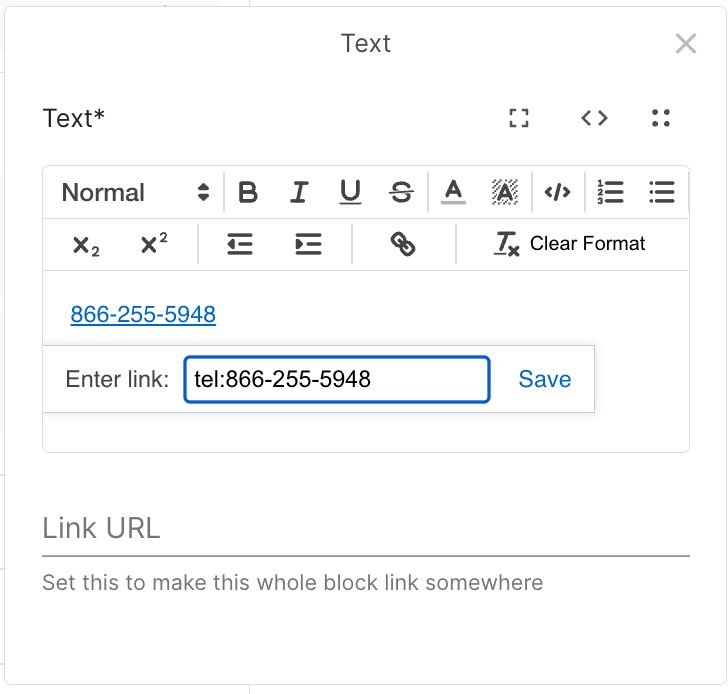Open the text color picker
This screenshot has height=694, width=728.
(454, 193)
